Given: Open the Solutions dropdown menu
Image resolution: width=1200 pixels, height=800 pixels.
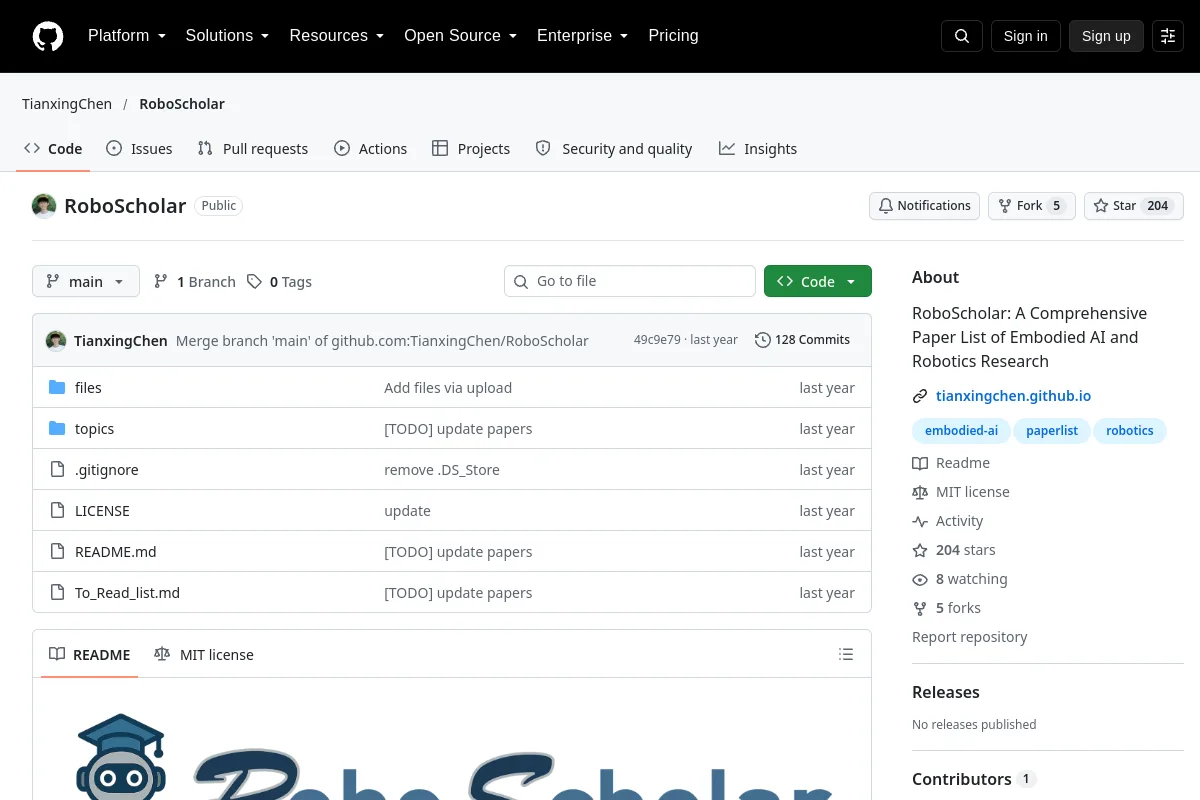Looking at the screenshot, I should (227, 36).
